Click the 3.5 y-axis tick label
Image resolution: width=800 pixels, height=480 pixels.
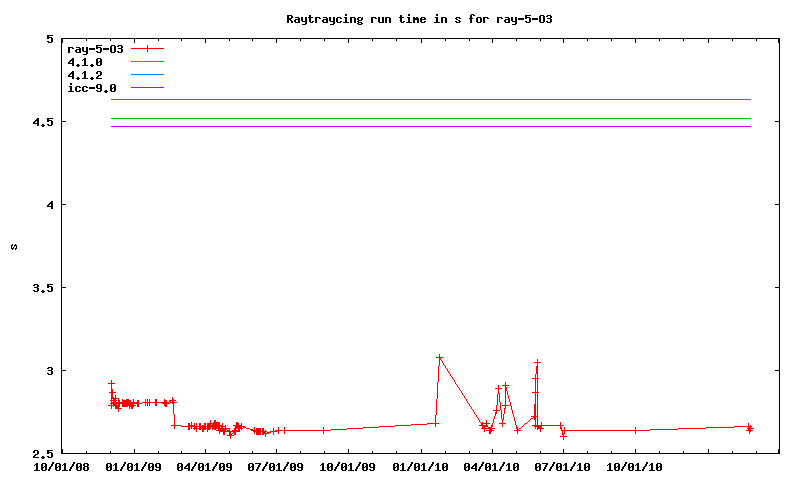[45, 288]
